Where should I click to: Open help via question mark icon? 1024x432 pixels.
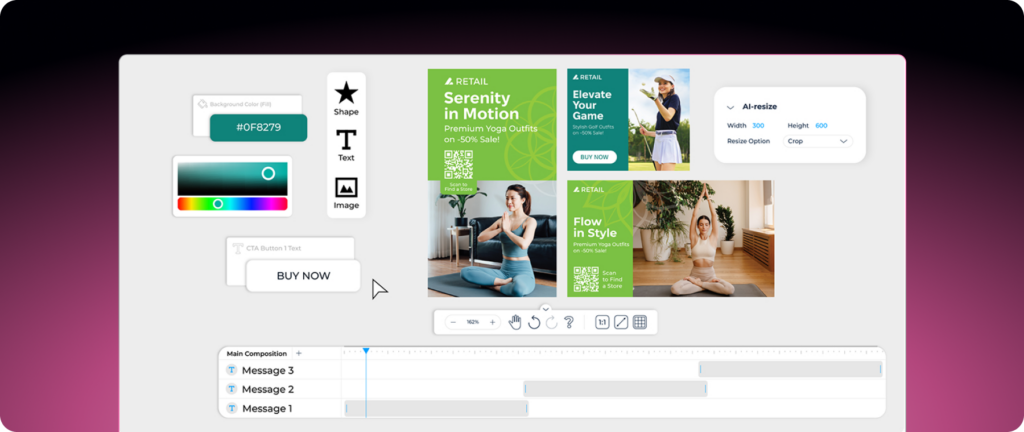tap(569, 322)
